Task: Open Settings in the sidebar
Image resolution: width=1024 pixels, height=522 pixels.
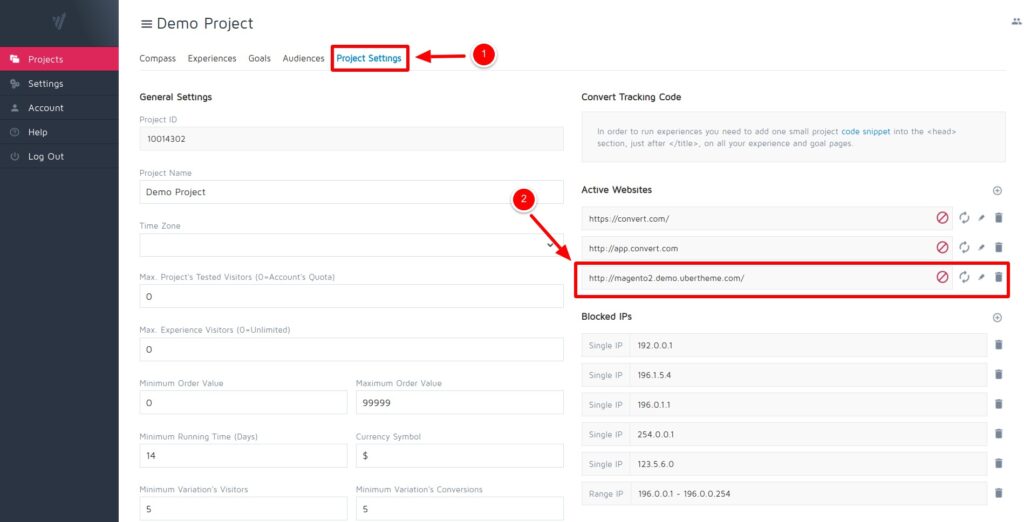Action: 59,84
